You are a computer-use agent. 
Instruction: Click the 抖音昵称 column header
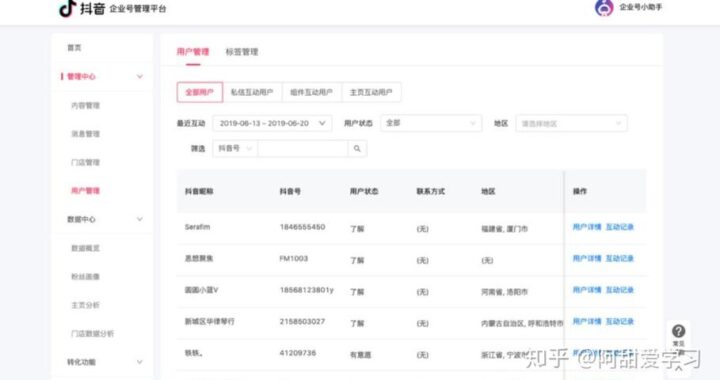pyautogui.click(x=199, y=191)
